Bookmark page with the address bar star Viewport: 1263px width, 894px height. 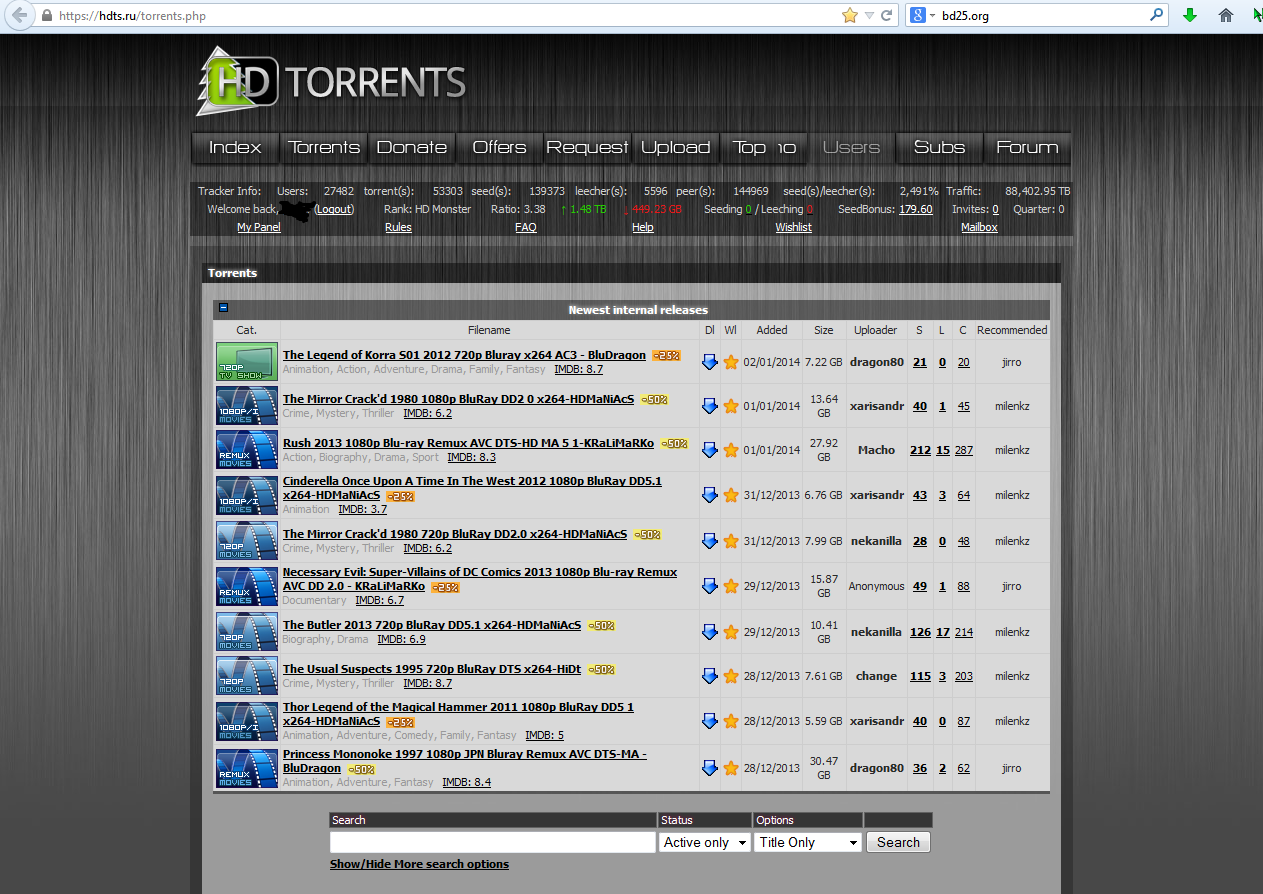pyautogui.click(x=850, y=15)
